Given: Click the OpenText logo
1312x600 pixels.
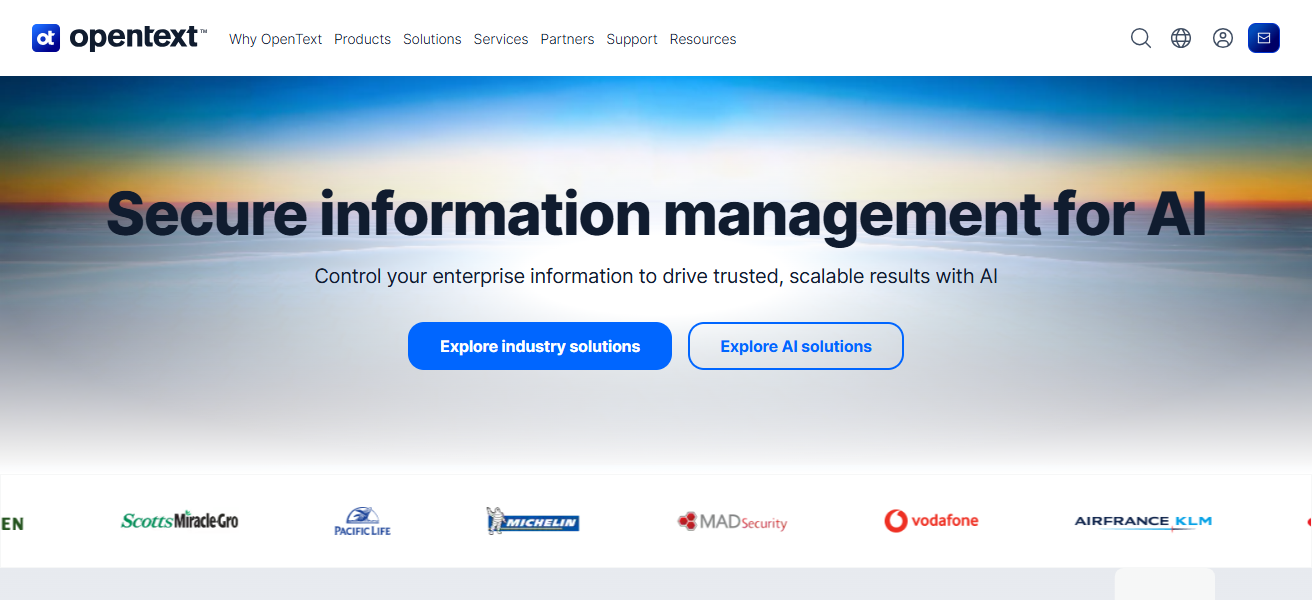Looking at the screenshot, I should (119, 38).
